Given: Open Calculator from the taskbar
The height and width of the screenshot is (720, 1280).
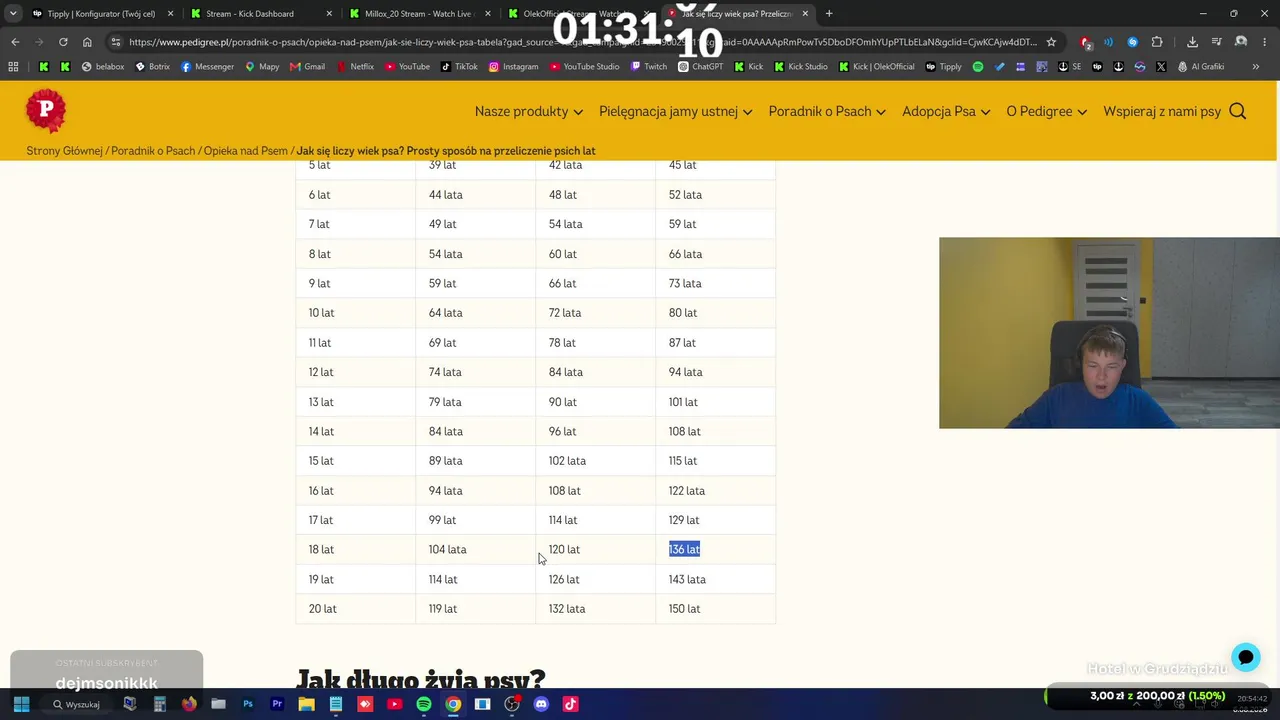Looking at the screenshot, I should pyautogui.click(x=159, y=704).
